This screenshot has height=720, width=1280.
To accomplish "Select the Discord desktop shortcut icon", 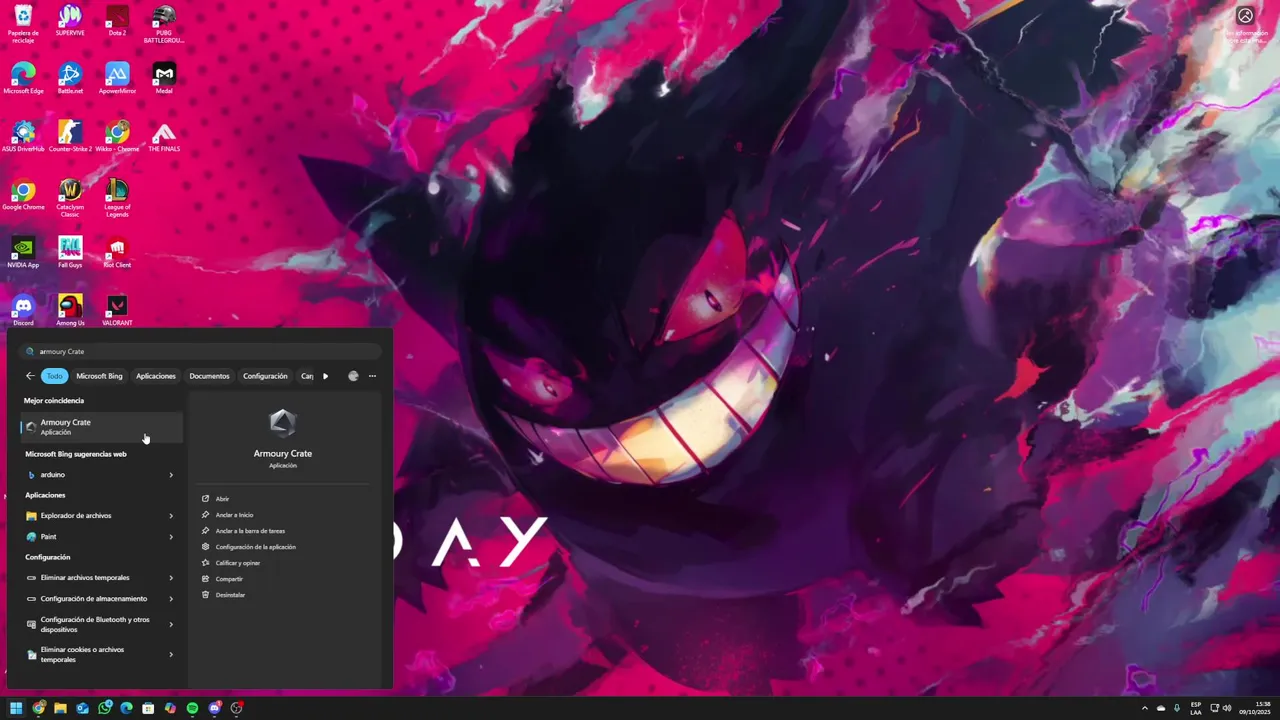I will pos(23,310).
